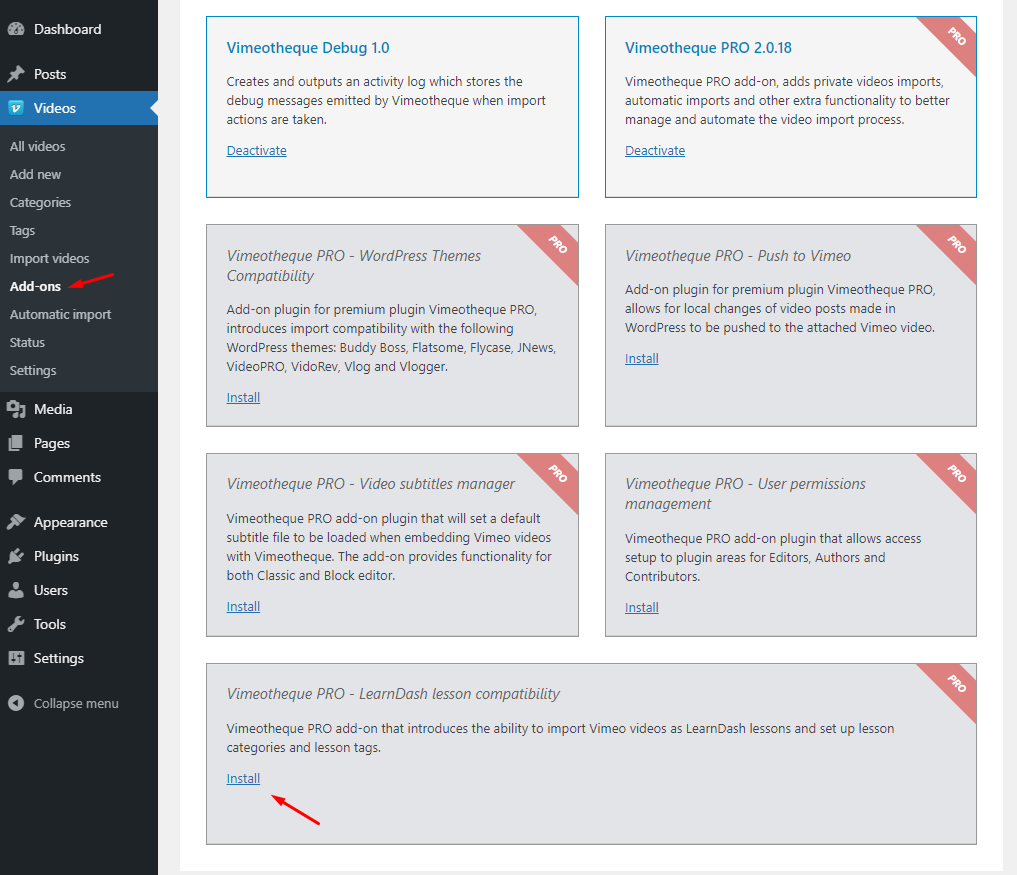This screenshot has height=875, width=1017.
Task: Deactivate Vimeotheque Debug 1.0
Action: [x=256, y=150]
